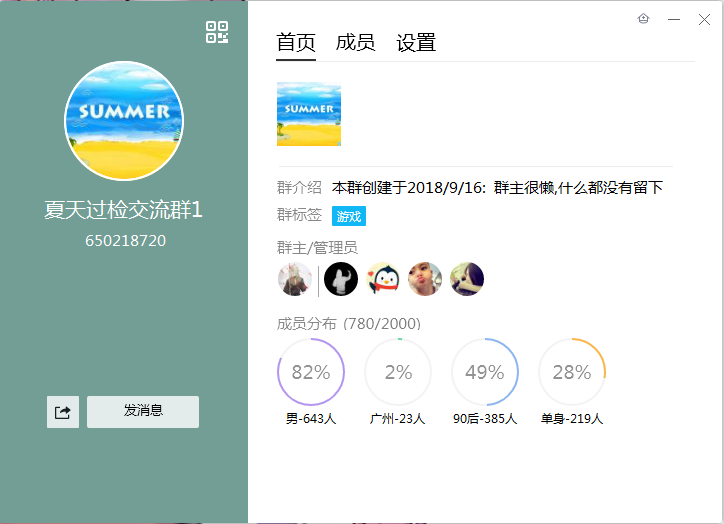Click the 男-643人 label
The image size is (724, 524).
point(311,419)
